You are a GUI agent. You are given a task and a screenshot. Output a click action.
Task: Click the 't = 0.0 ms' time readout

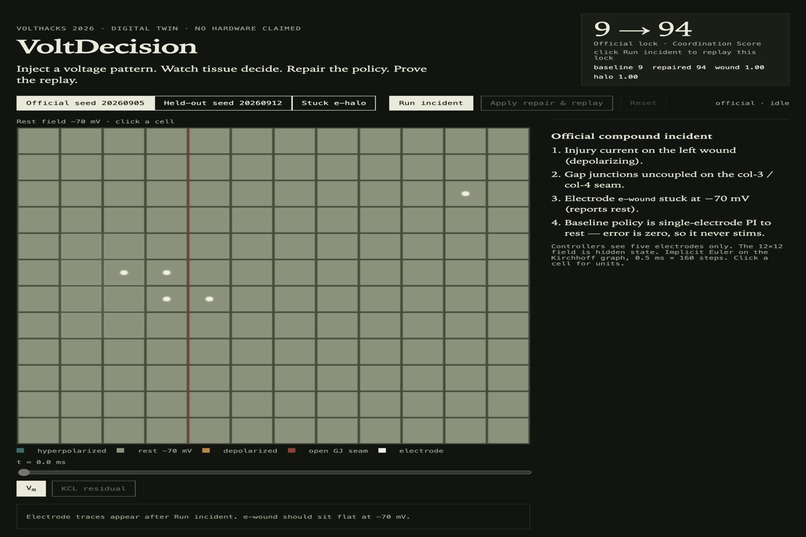pos(41,462)
